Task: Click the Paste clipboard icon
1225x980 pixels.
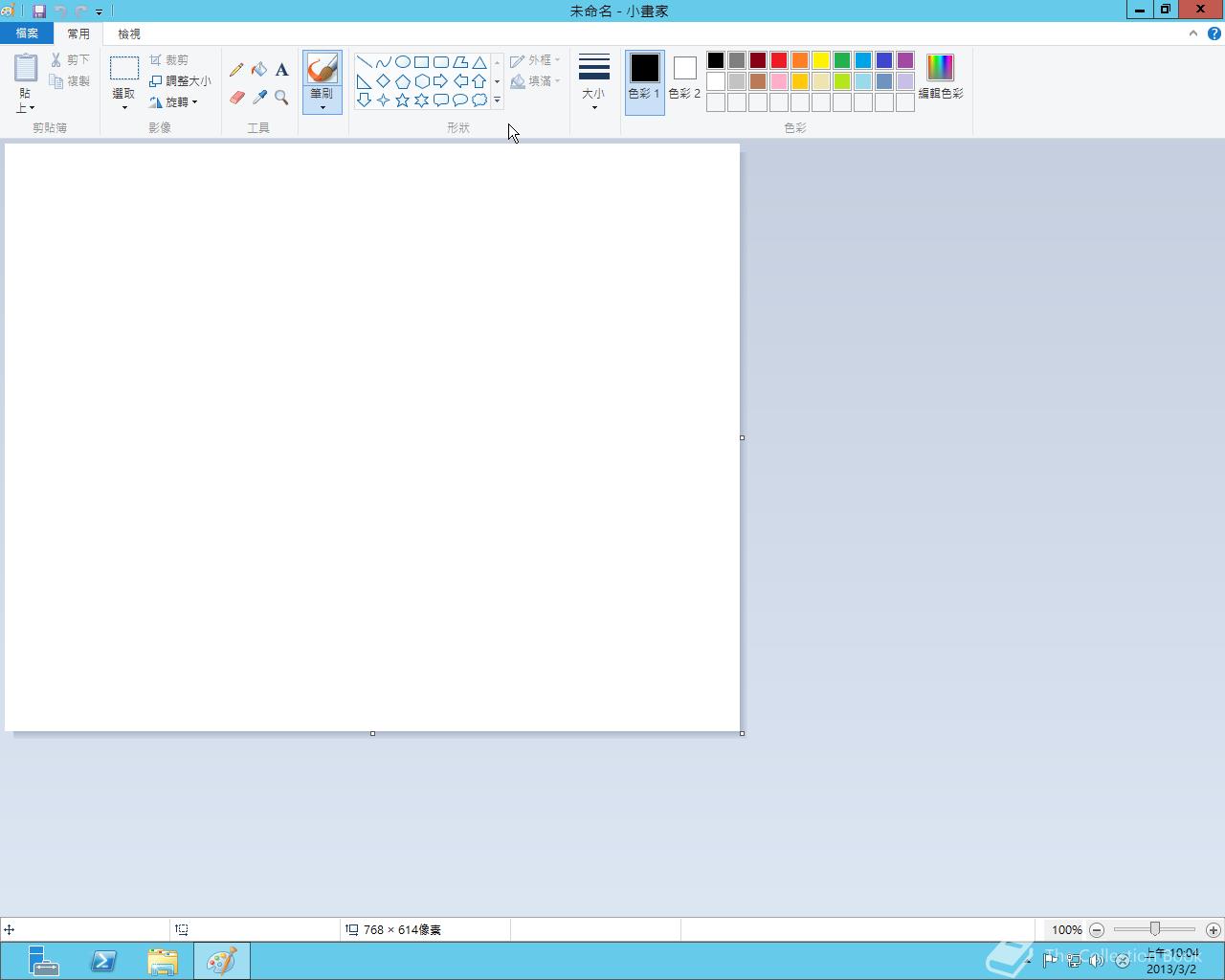Action: click(26, 69)
